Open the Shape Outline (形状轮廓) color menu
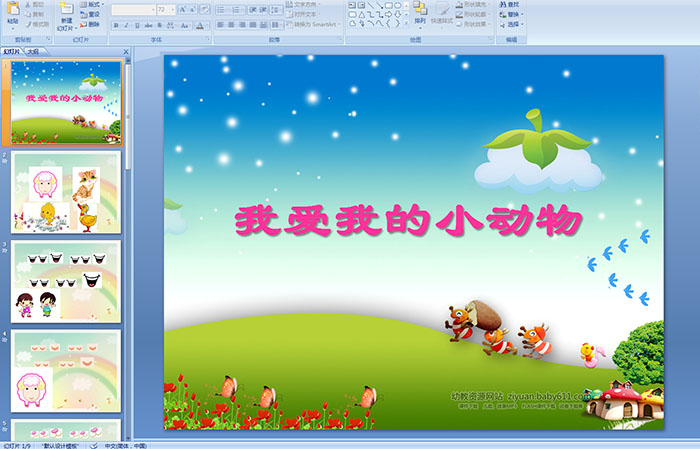The width and height of the screenshot is (700, 449). (473, 14)
